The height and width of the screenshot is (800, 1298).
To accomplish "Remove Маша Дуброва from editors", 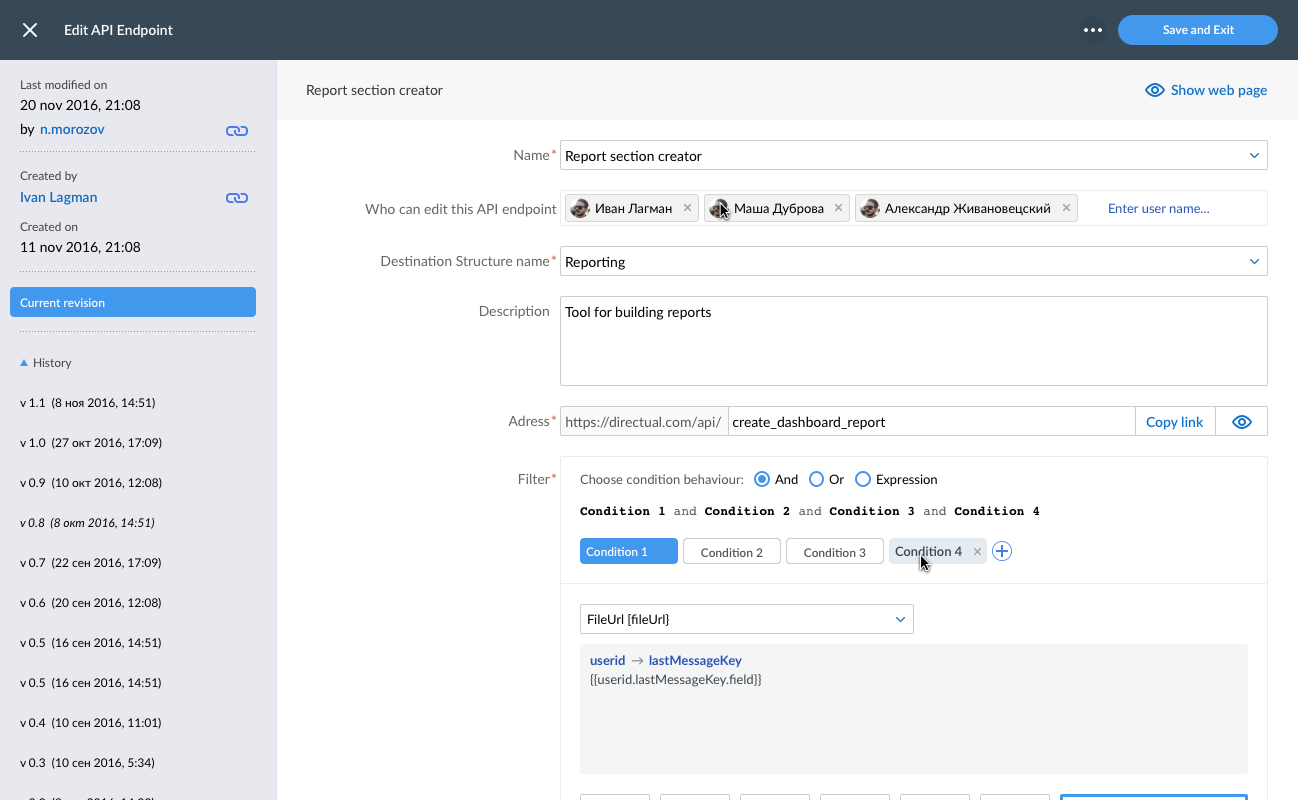I will coord(838,208).
